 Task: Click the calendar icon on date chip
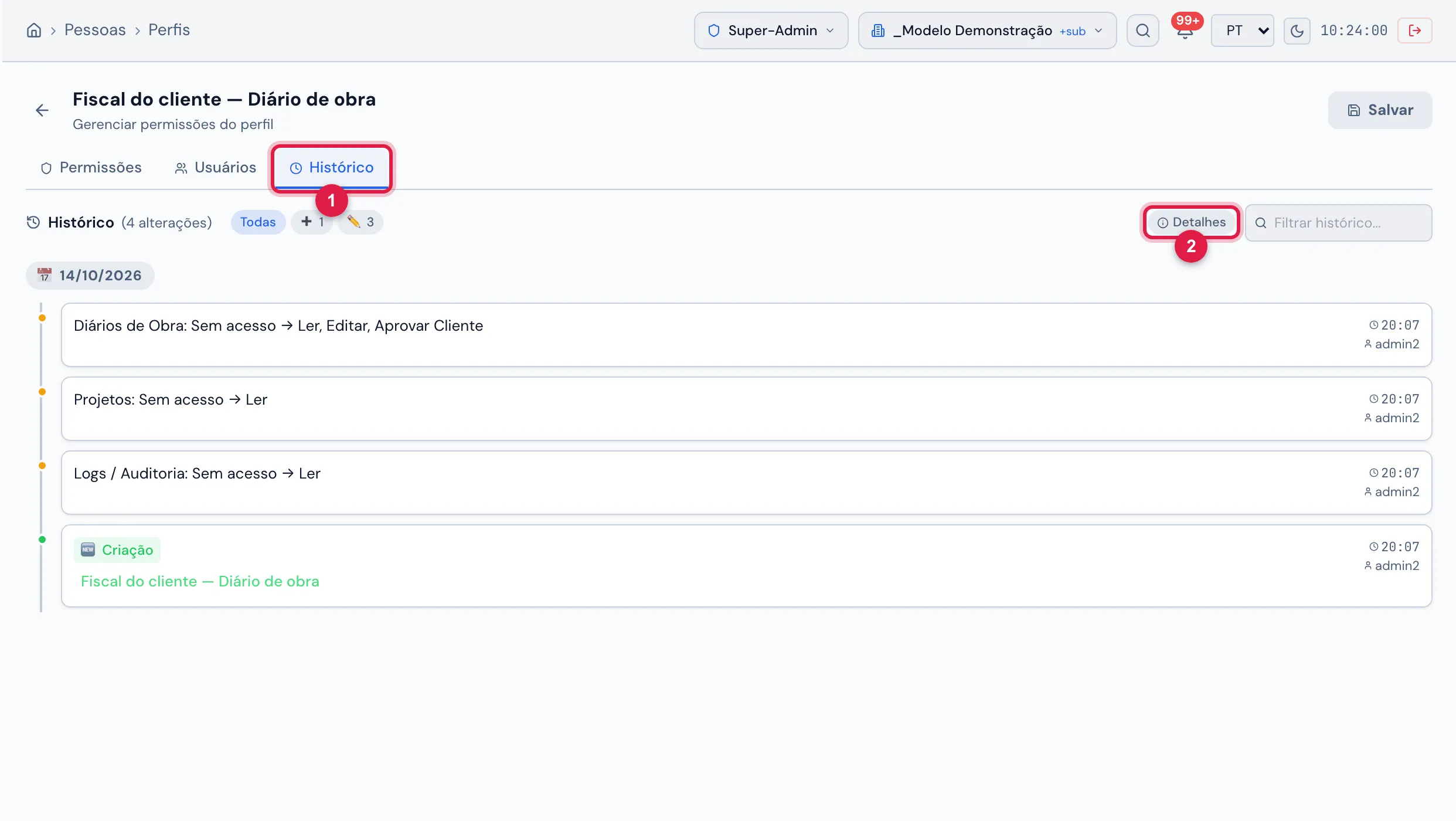[x=45, y=275]
